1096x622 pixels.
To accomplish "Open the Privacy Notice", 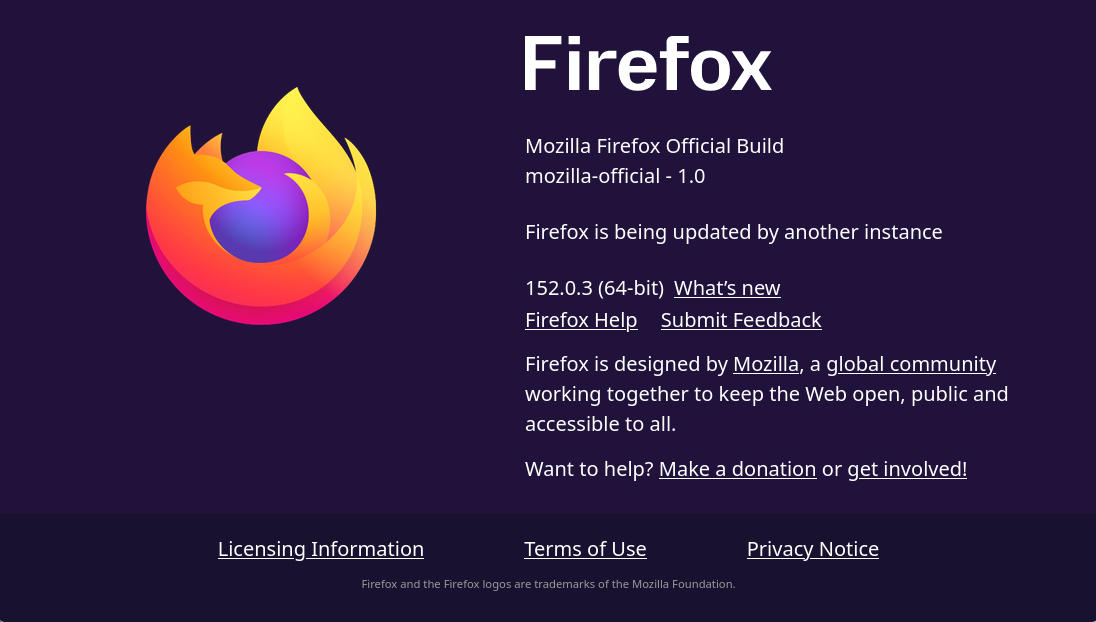I will click(813, 549).
